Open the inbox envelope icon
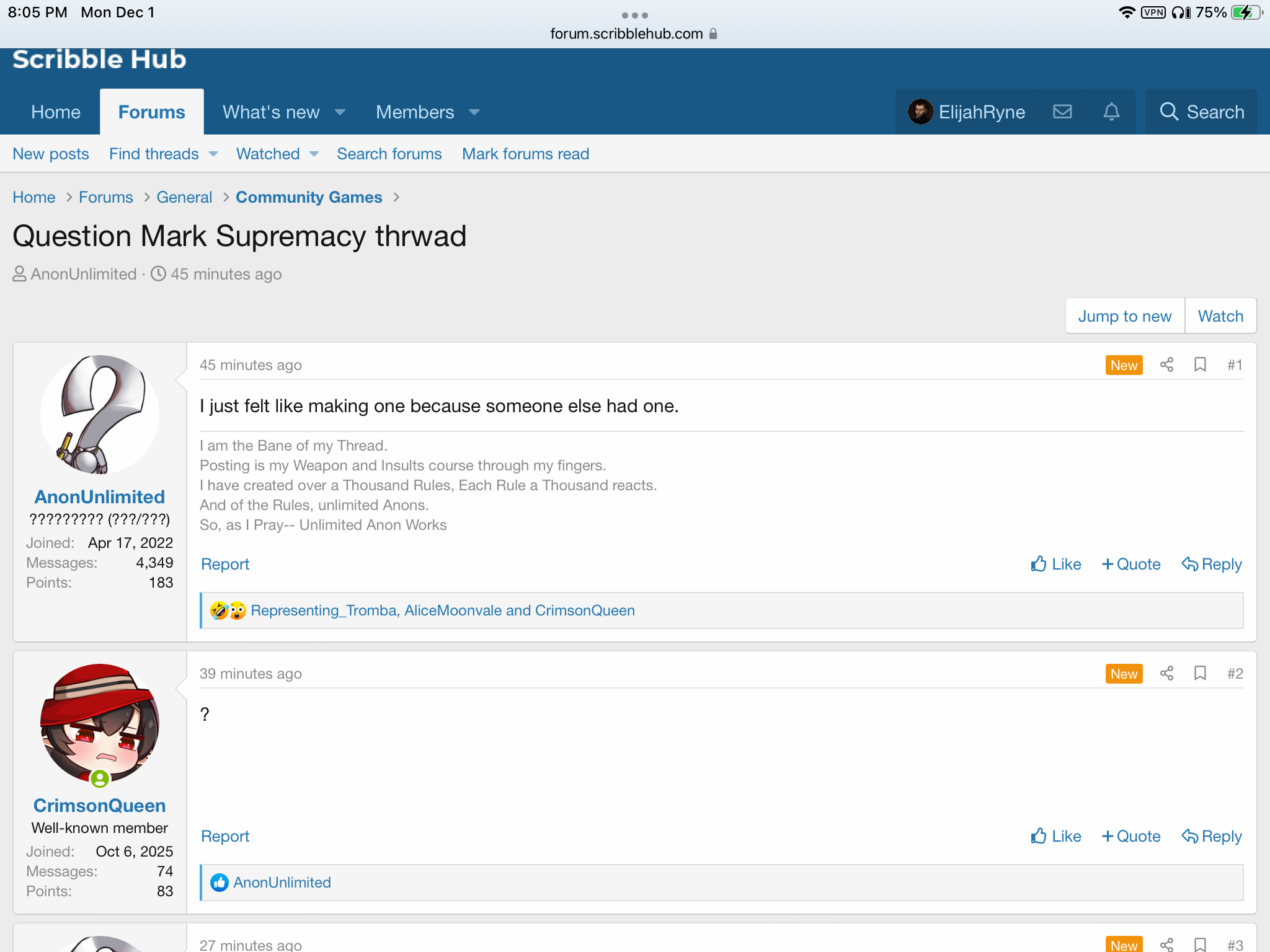 (1062, 112)
